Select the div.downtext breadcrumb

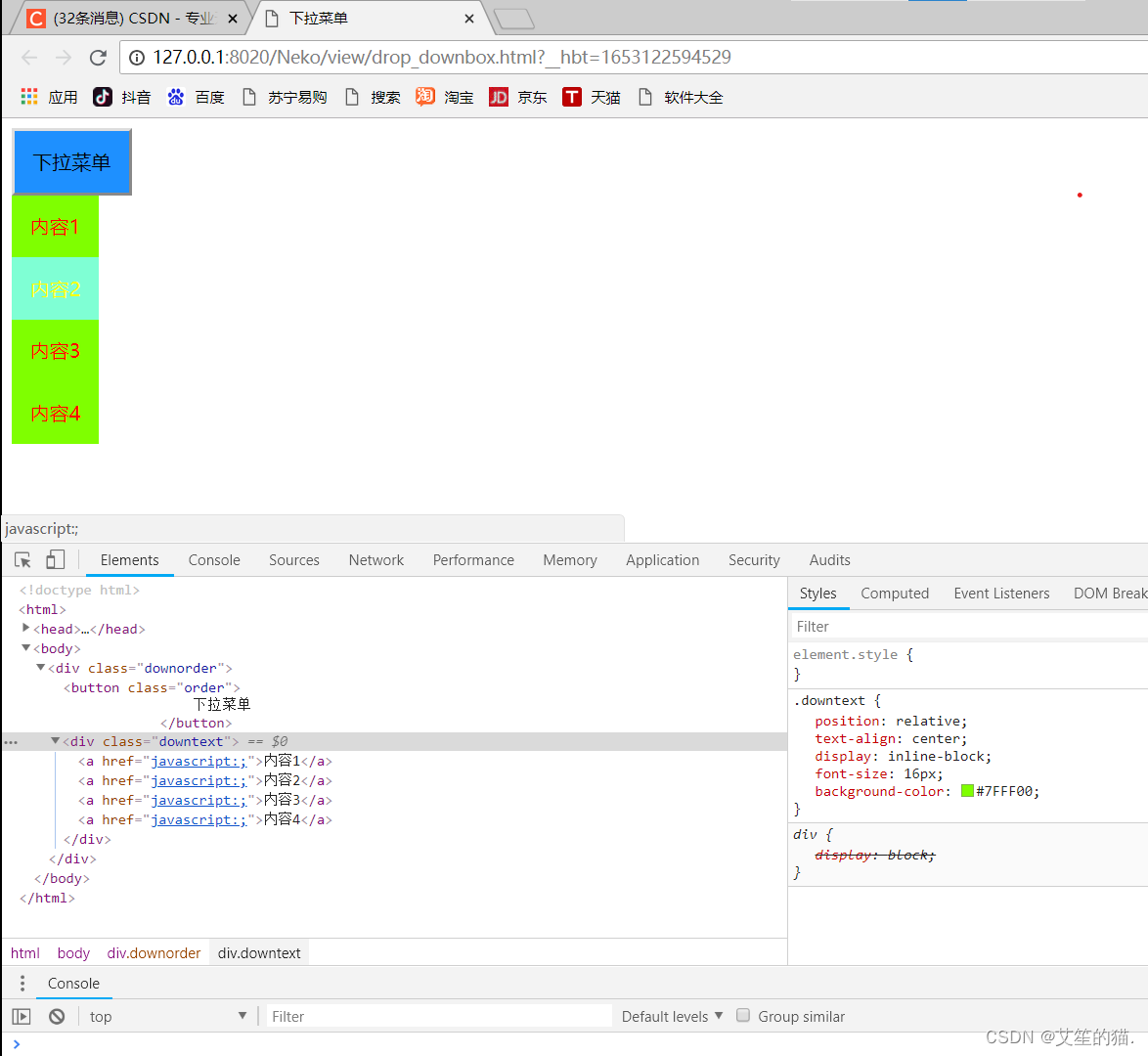[x=259, y=952]
